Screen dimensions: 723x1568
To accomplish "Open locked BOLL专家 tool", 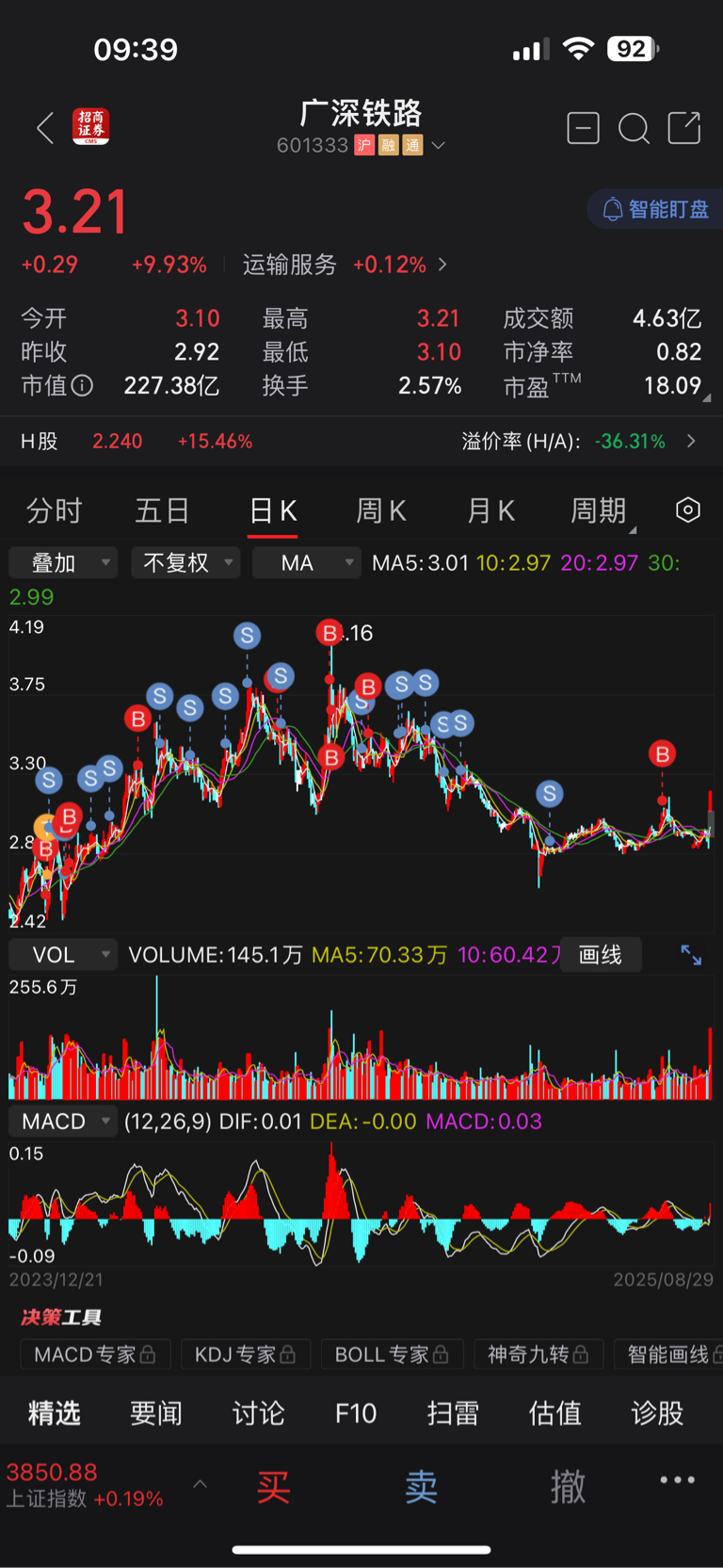I will coord(391,1354).
